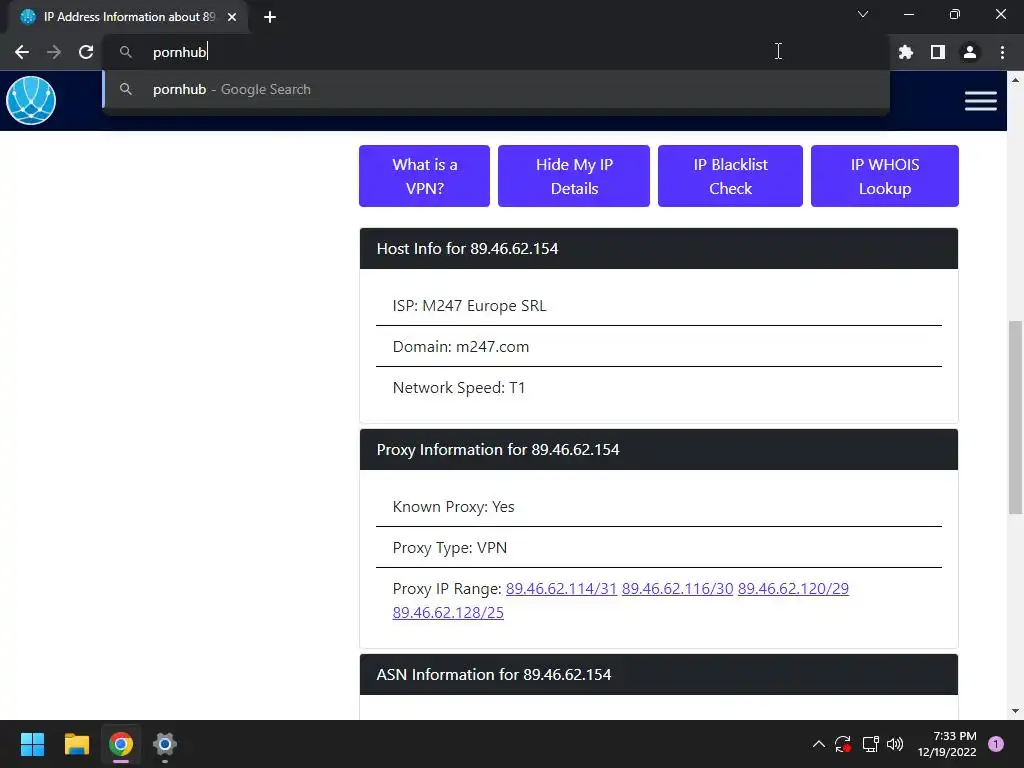The height and width of the screenshot is (768, 1024).
Task: Open a new browser tab
Action: [x=270, y=17]
